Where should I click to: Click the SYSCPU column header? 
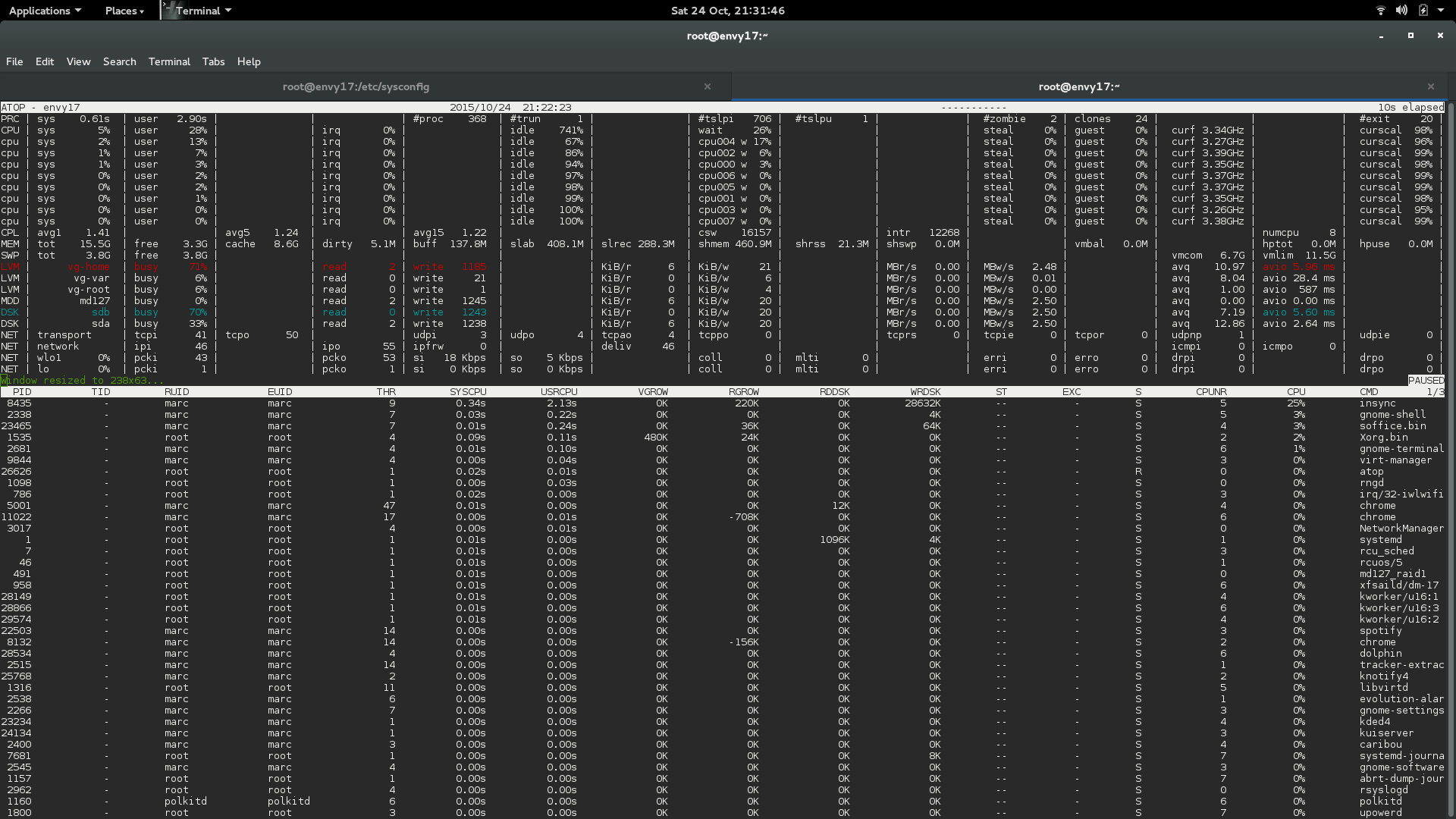click(x=468, y=392)
